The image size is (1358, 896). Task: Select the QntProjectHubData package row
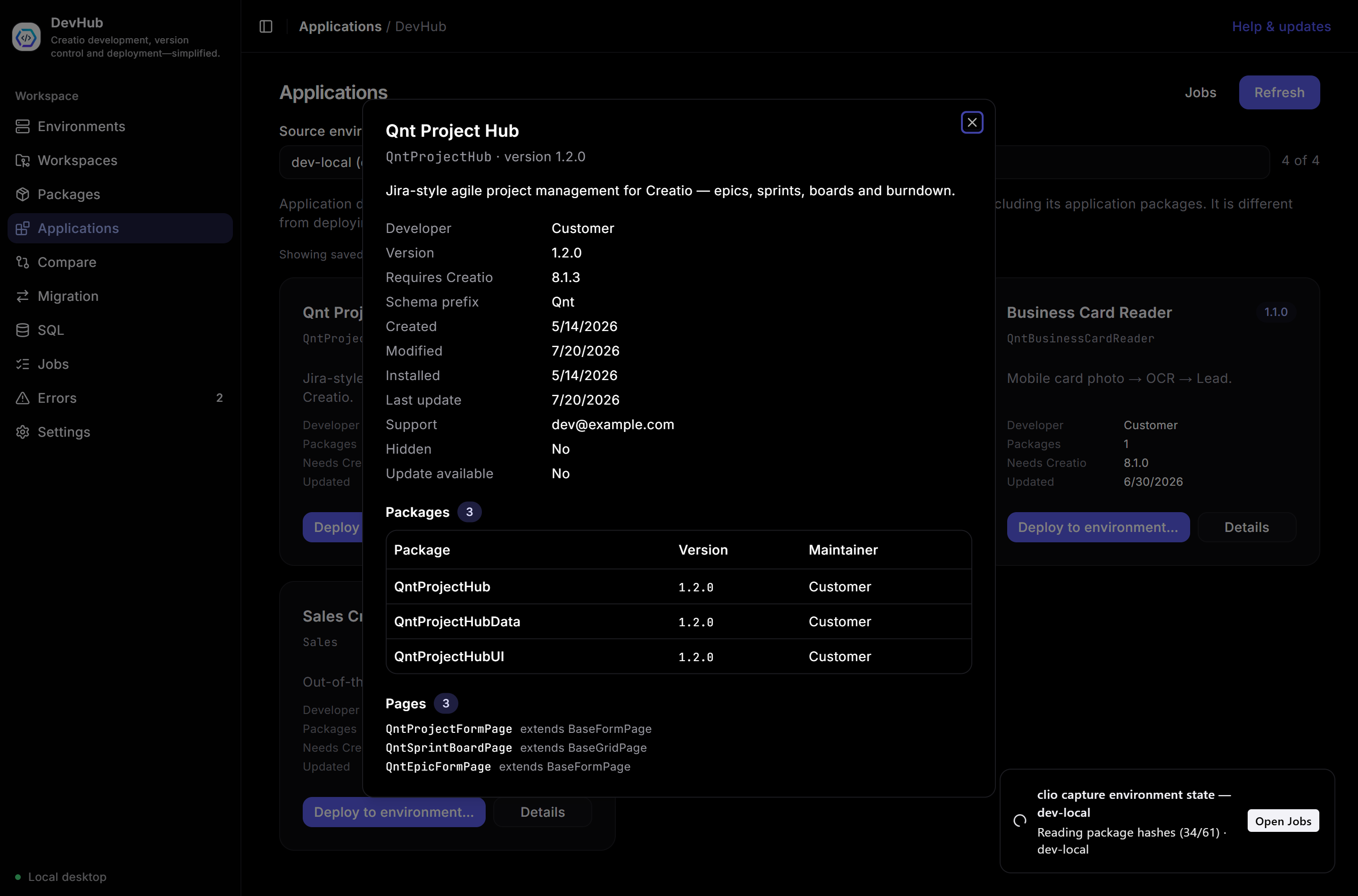pos(679,622)
